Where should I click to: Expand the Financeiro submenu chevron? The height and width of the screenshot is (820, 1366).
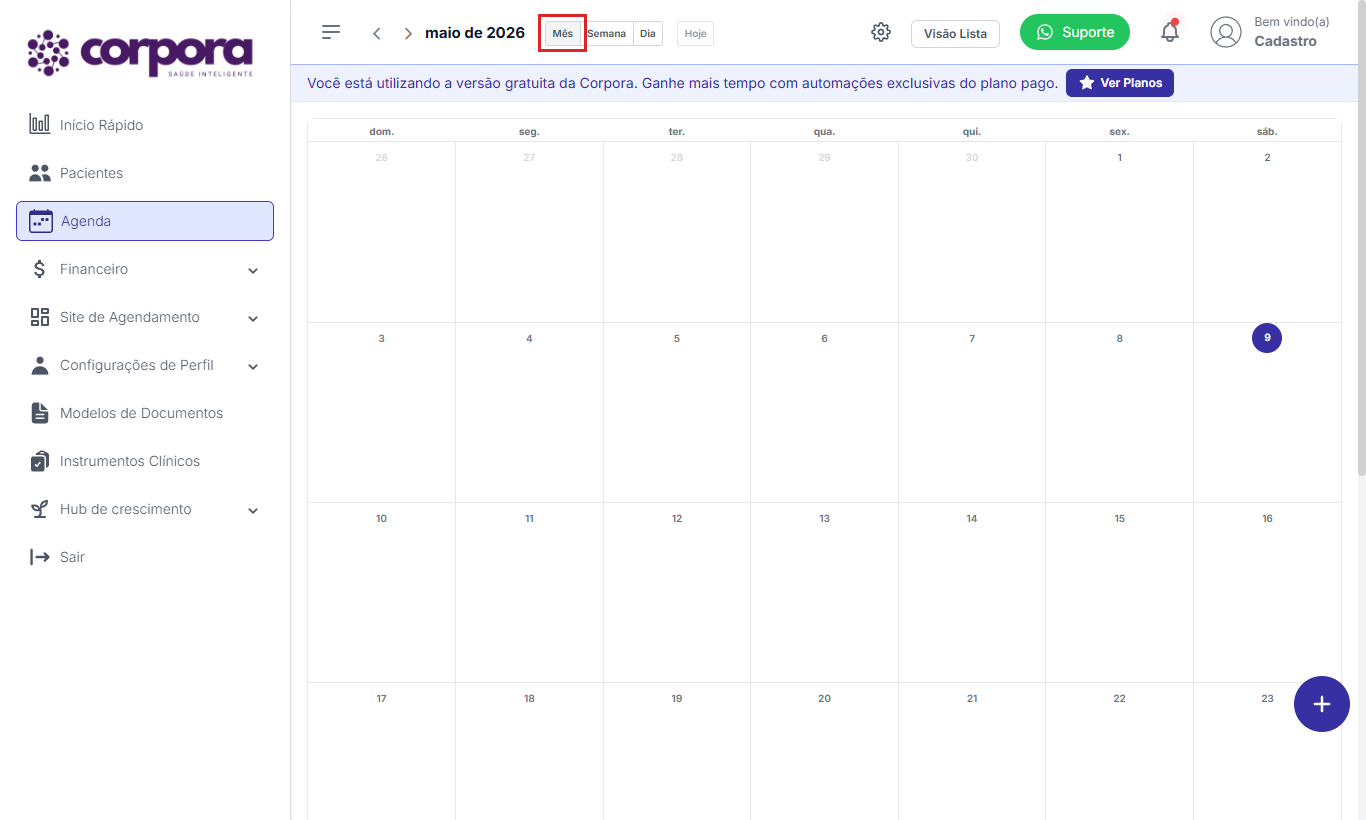[x=253, y=270]
